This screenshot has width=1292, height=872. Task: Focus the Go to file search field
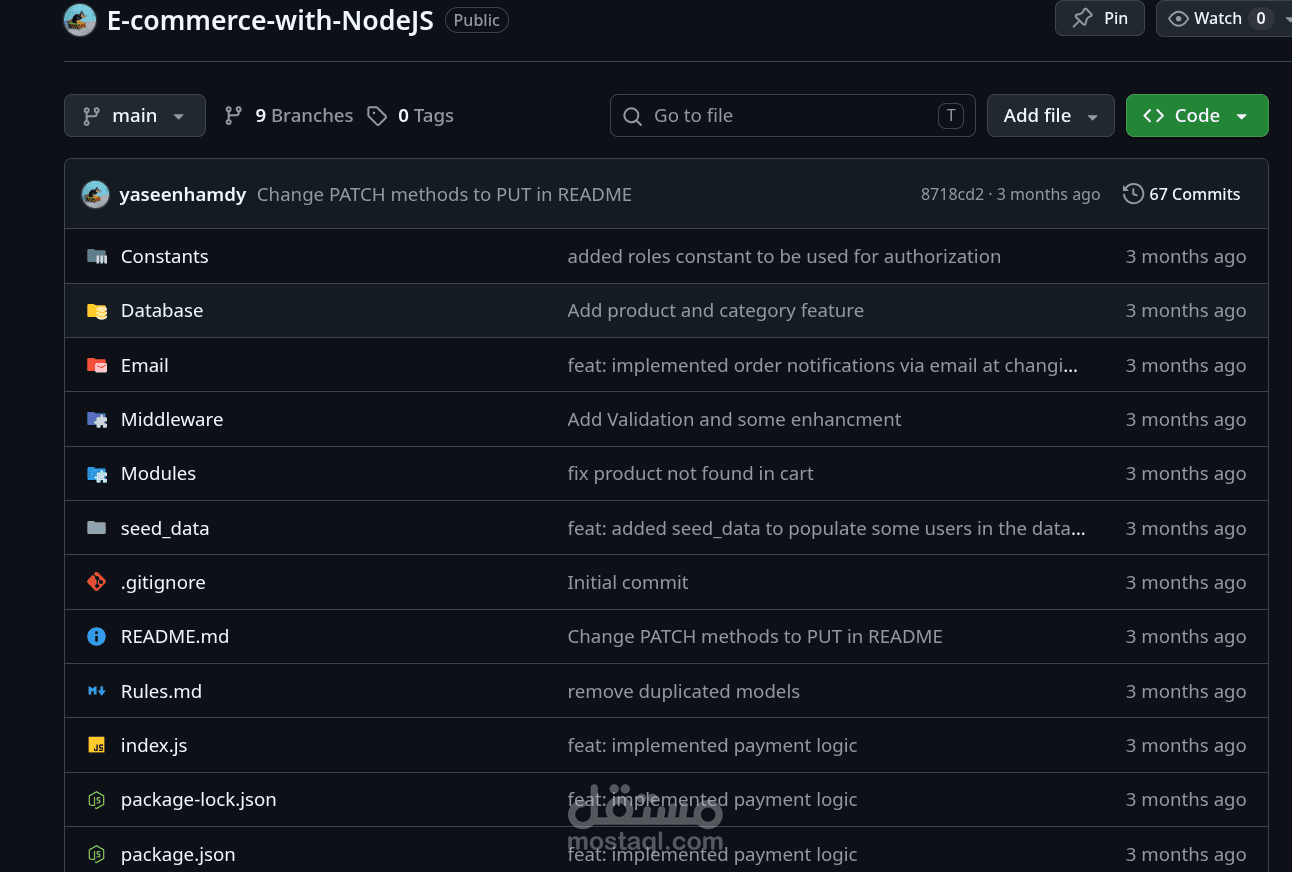pyautogui.click(x=793, y=115)
